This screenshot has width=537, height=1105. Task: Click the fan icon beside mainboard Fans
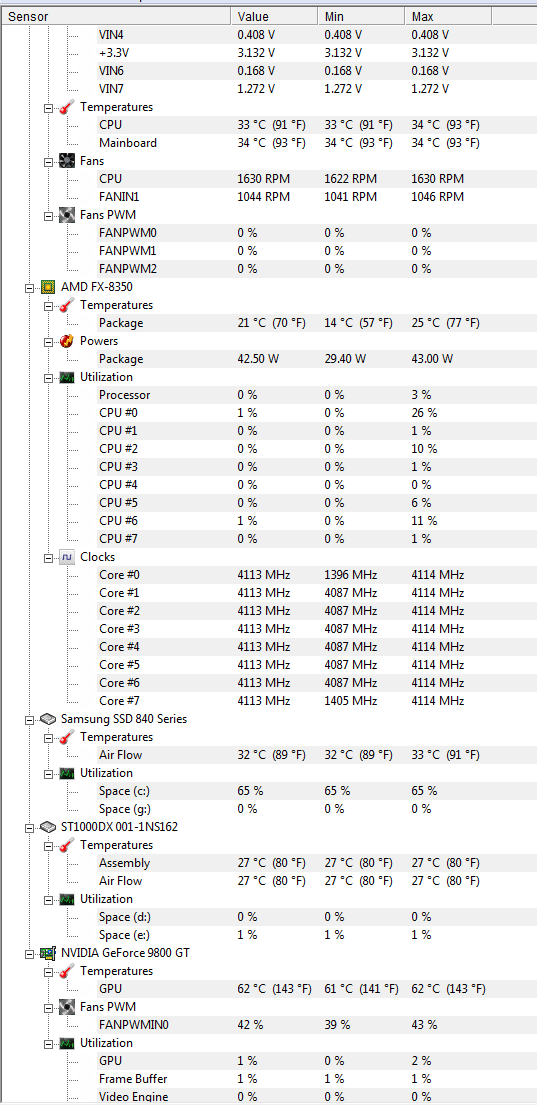click(68, 161)
